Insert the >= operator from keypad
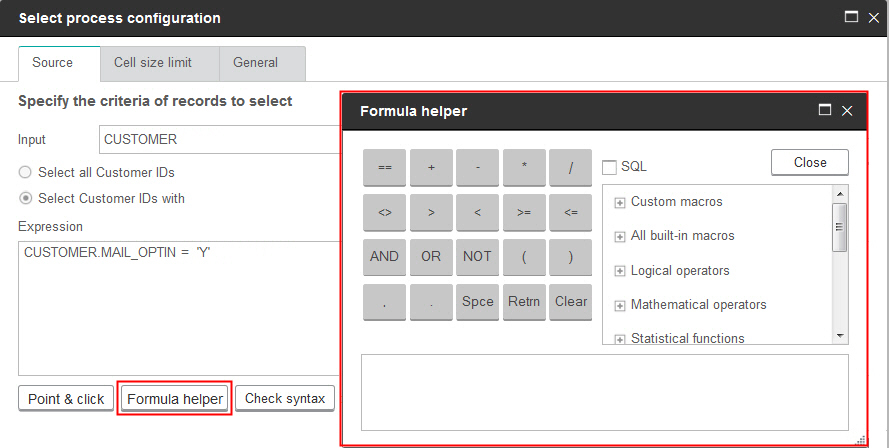889x448 pixels. (x=524, y=212)
